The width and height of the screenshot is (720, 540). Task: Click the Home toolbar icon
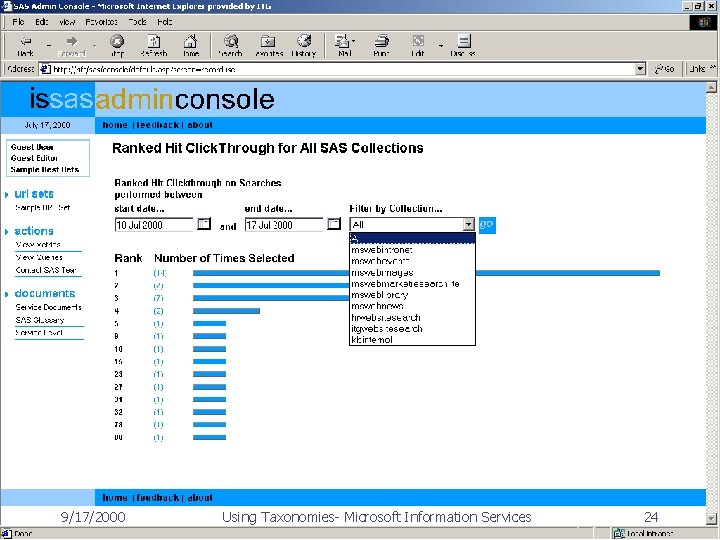tap(191, 41)
